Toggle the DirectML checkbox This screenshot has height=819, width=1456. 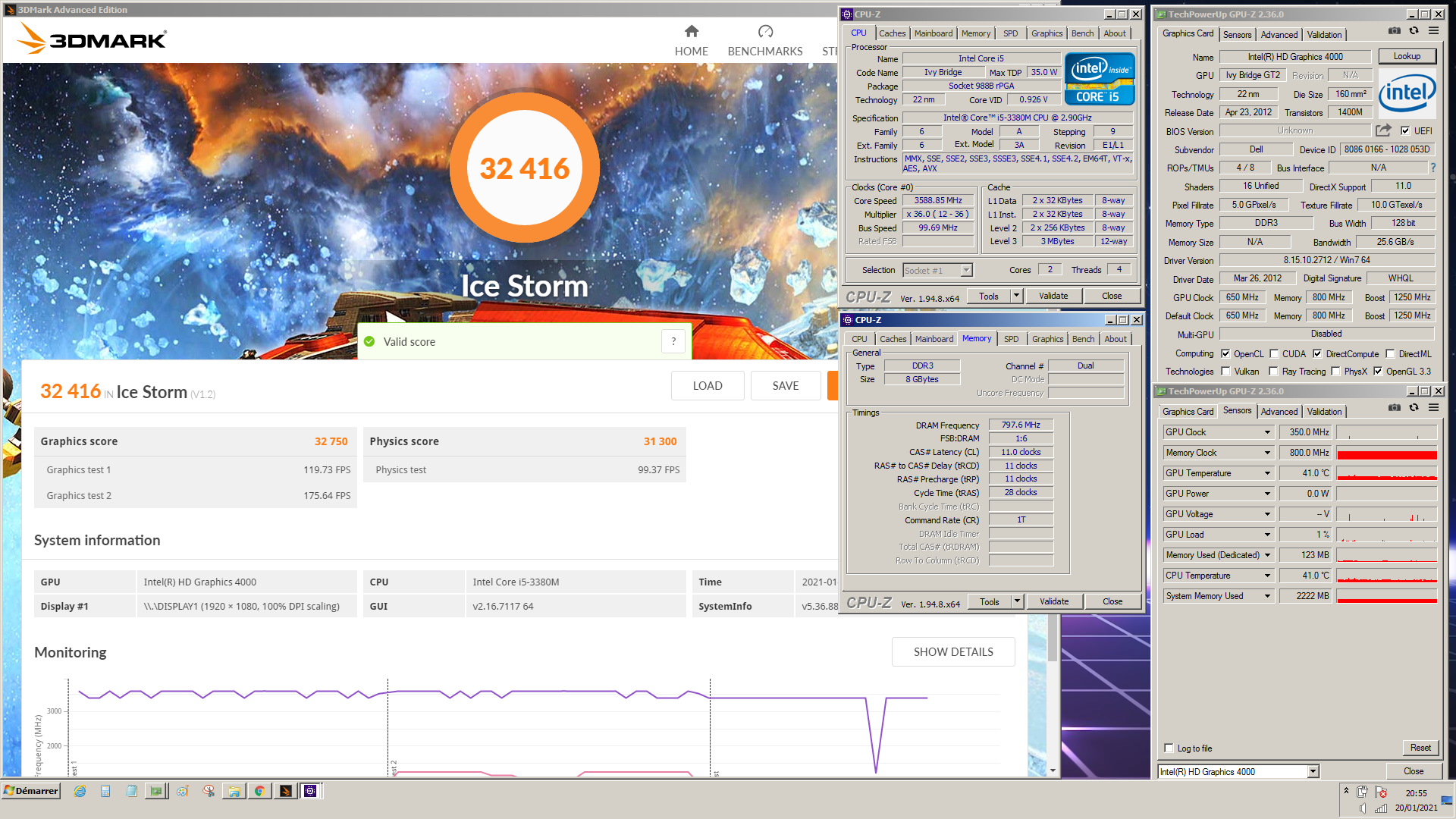coord(1390,353)
